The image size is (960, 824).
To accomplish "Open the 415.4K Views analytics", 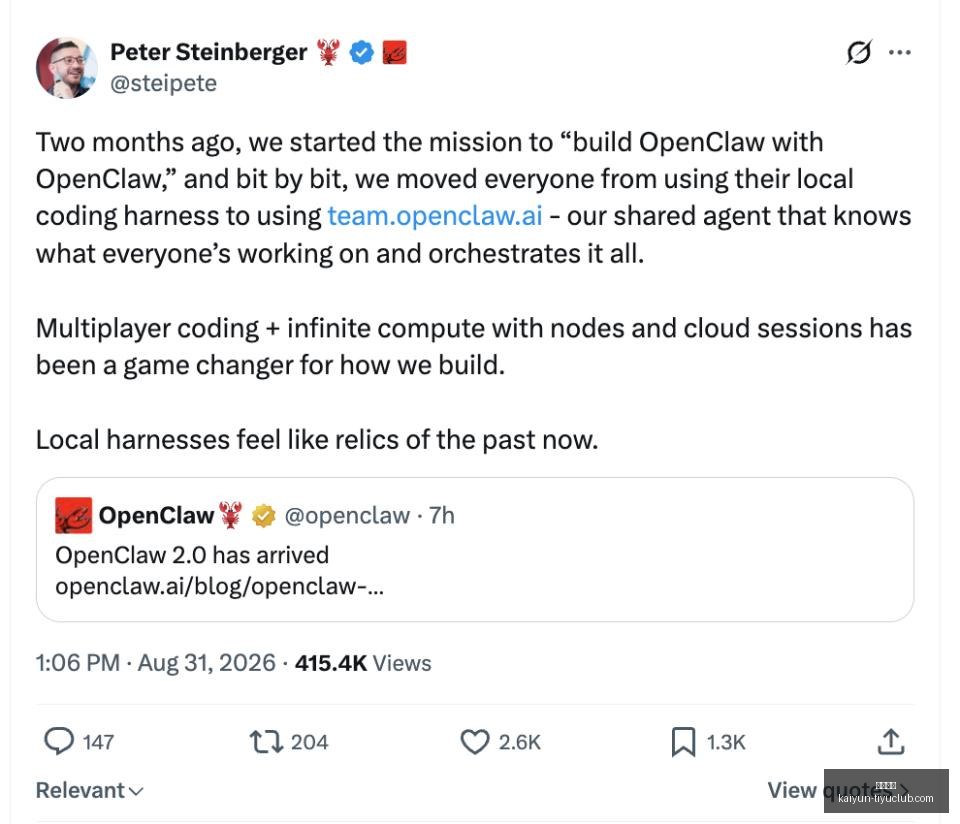I will (363, 662).
